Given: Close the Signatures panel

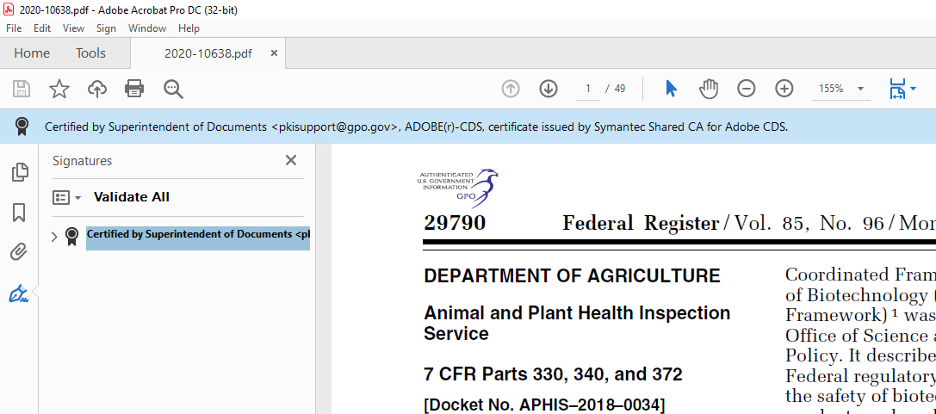Looking at the screenshot, I should [x=291, y=160].
